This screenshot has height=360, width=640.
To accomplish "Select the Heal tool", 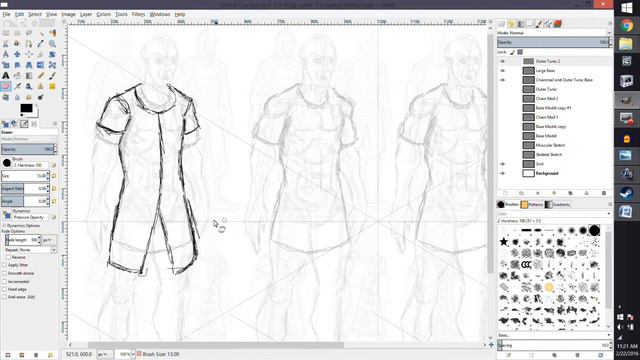I will click(53, 86).
